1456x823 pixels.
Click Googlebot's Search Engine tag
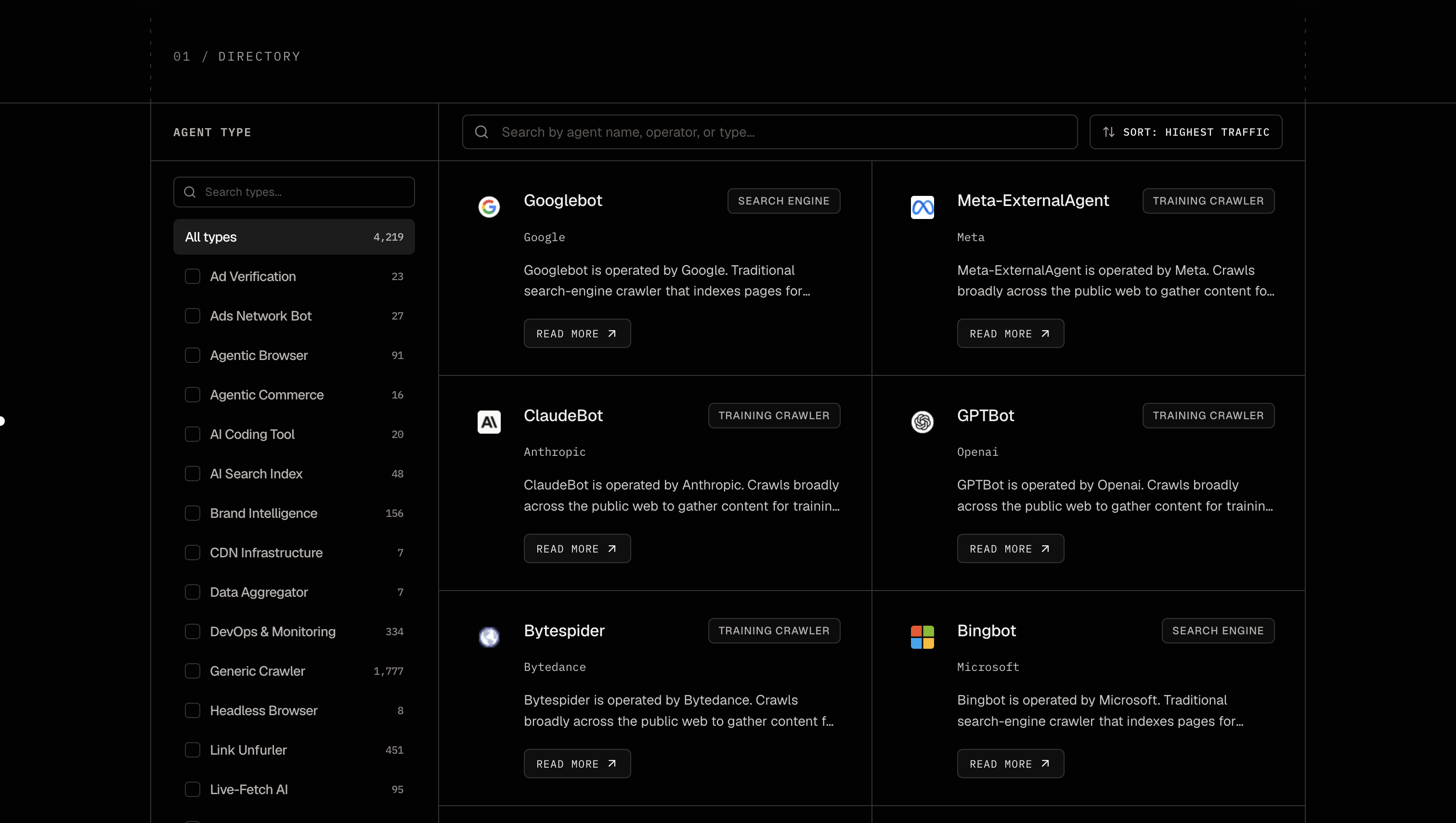pos(783,201)
